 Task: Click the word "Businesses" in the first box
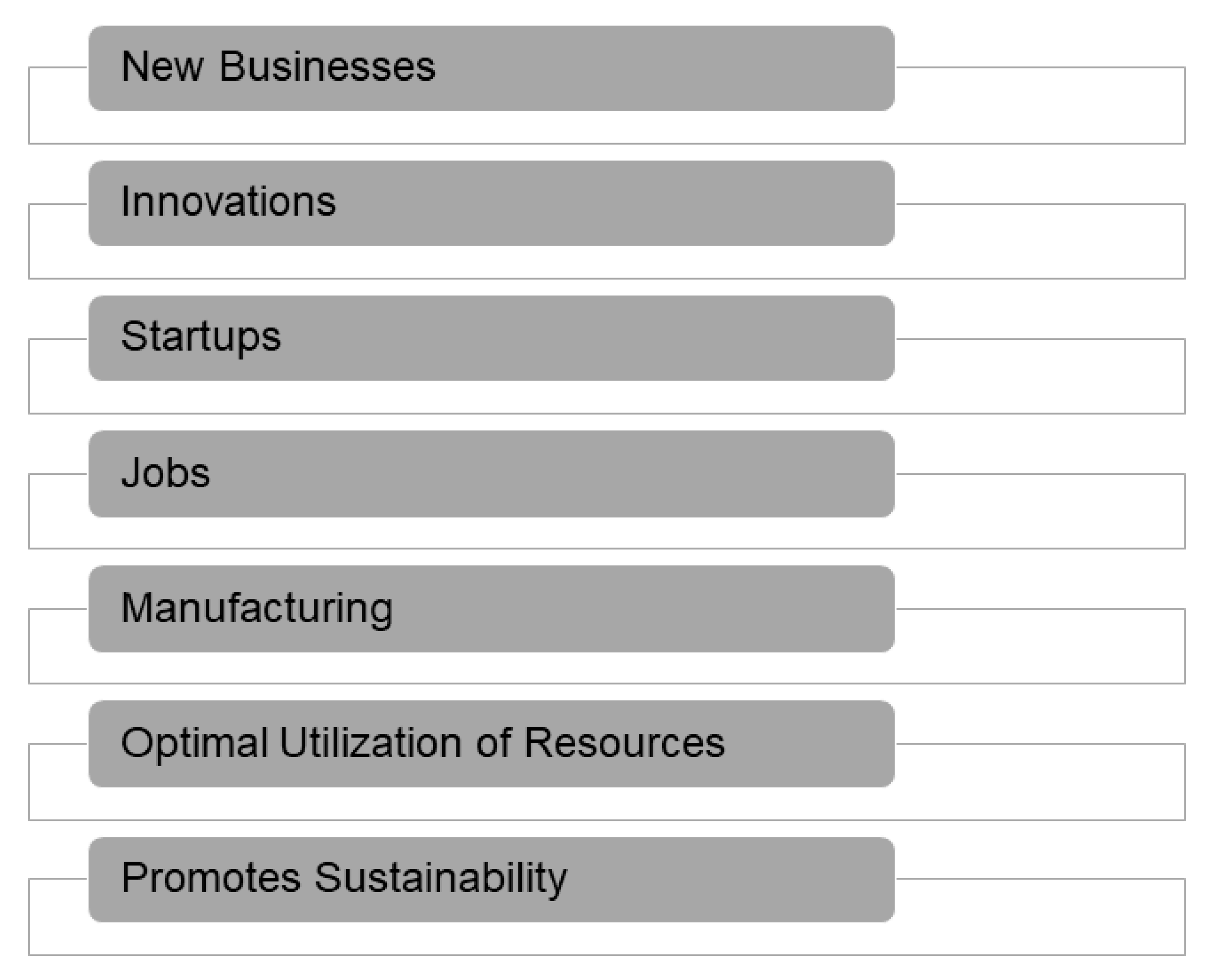[327, 67]
